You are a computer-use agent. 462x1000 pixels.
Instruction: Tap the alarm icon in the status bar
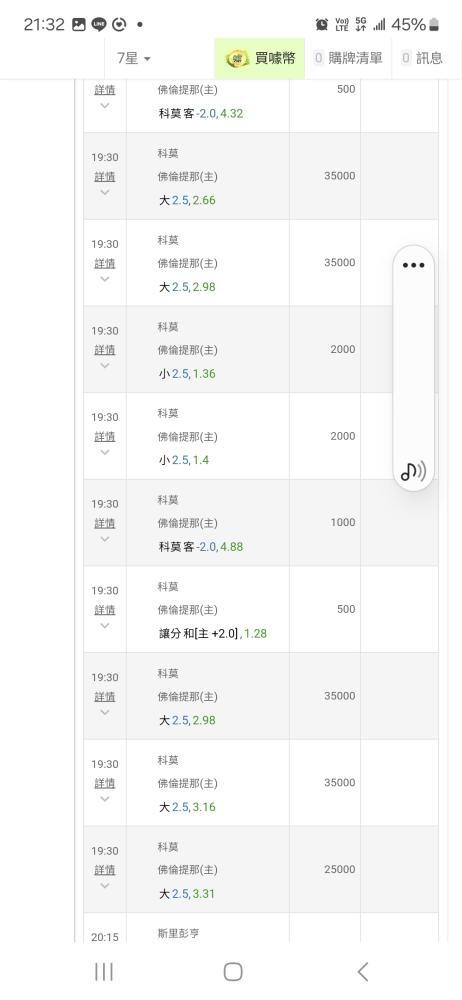tap(322, 25)
